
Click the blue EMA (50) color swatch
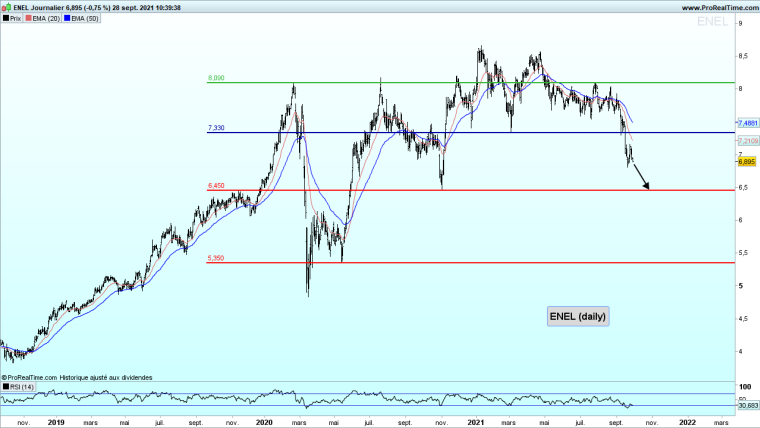coord(67,18)
